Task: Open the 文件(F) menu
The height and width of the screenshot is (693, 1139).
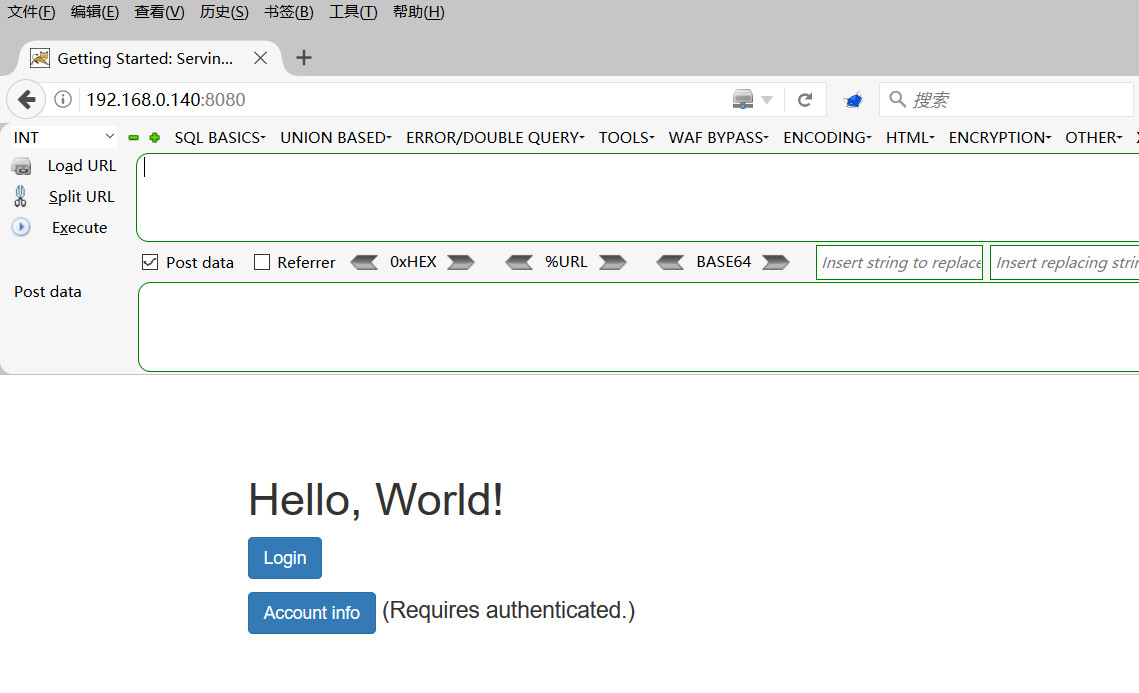Action: (x=31, y=12)
